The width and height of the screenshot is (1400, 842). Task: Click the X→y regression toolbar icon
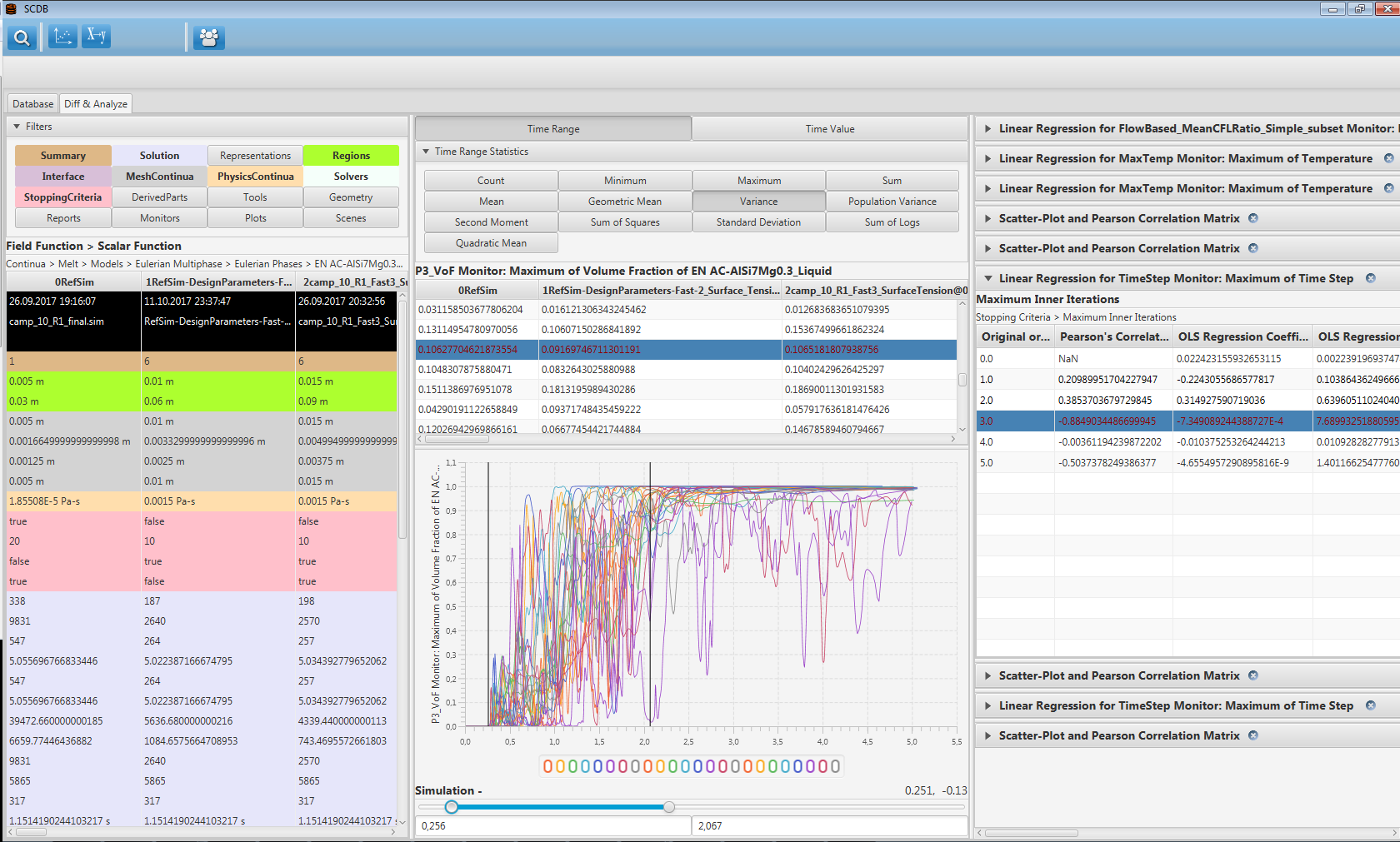point(97,37)
